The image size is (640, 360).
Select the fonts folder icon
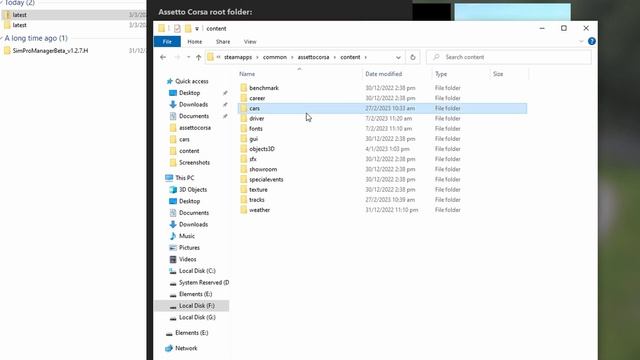244,129
